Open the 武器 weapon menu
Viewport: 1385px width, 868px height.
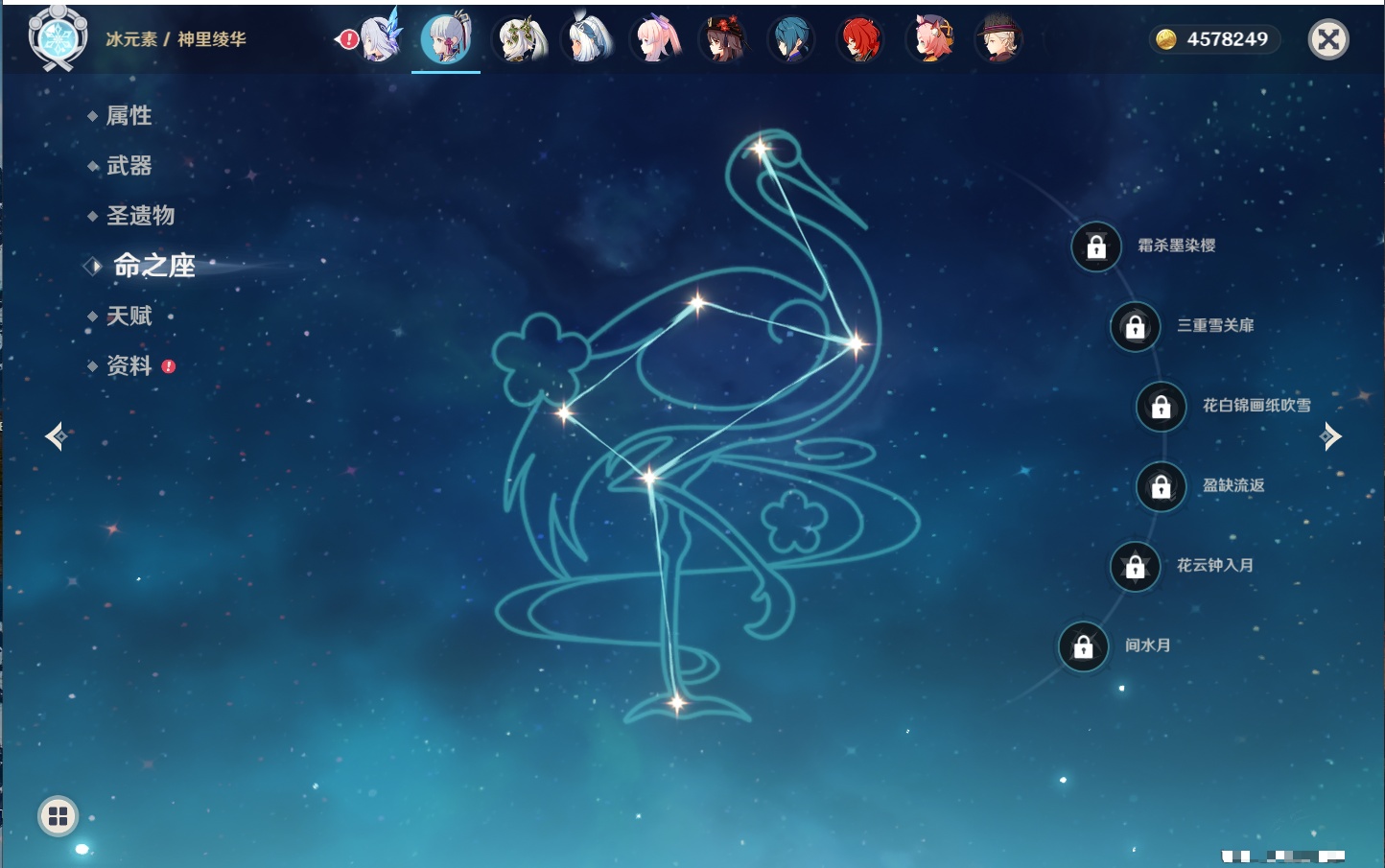[x=129, y=166]
